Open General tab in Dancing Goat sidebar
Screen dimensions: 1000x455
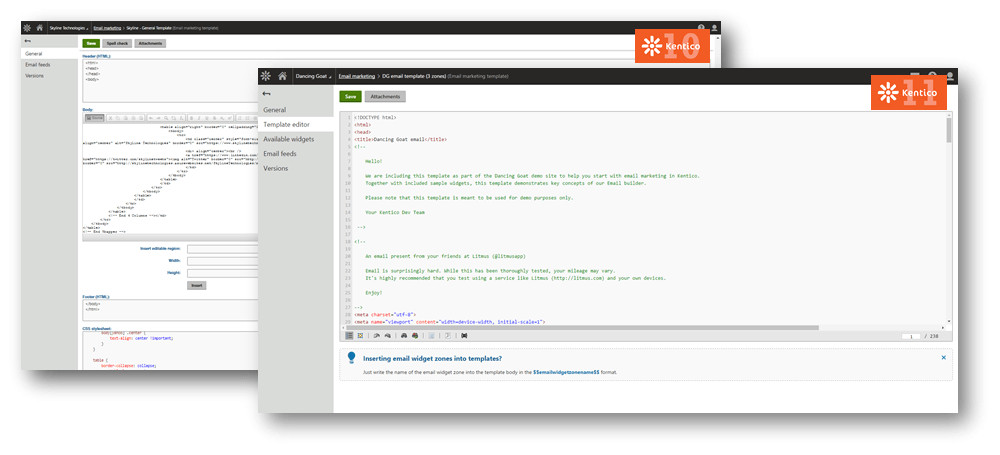296,110
